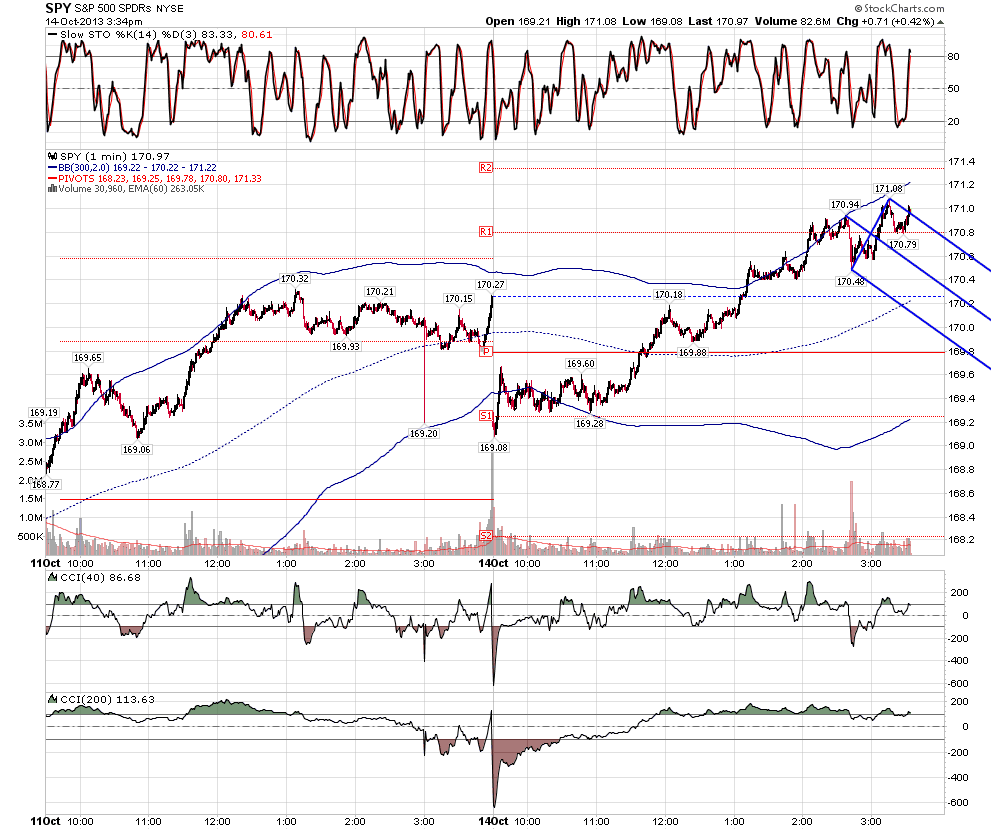Click the 169.20 price label on chart
The width and height of the screenshot is (1002, 836).
[x=424, y=433]
